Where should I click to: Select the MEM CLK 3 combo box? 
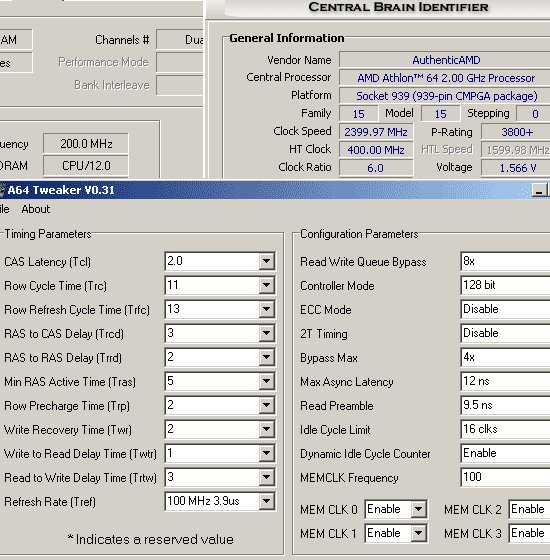point(529,533)
